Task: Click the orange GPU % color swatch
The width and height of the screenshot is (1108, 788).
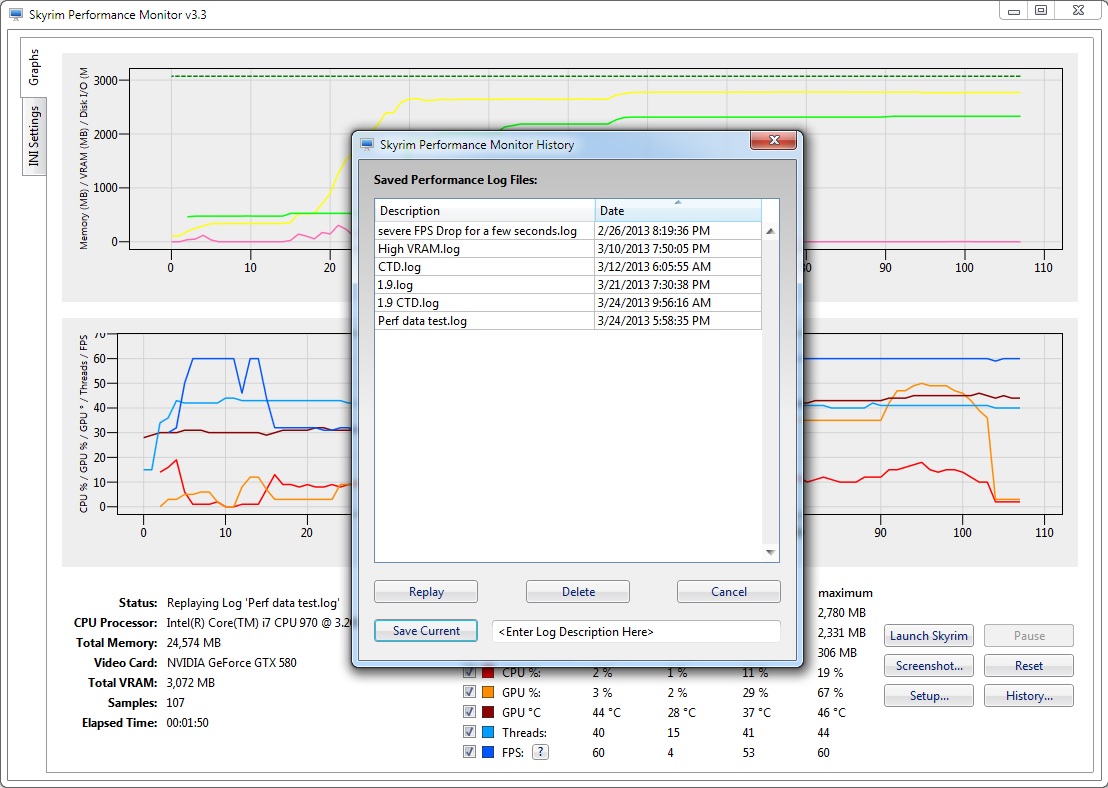Action: (488, 692)
